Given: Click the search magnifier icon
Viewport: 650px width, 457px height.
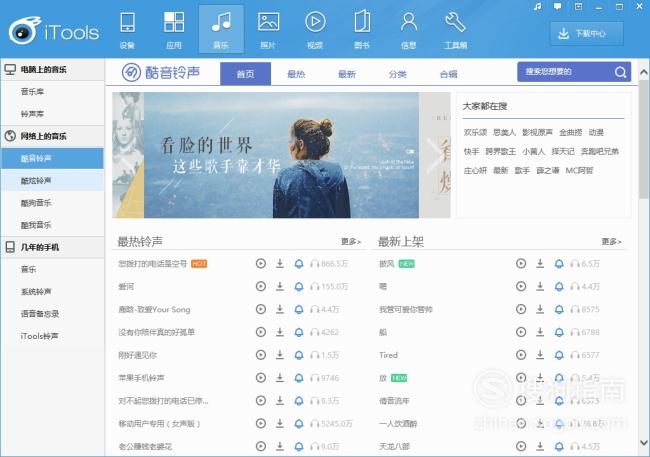Looking at the screenshot, I should pyautogui.click(x=620, y=72).
